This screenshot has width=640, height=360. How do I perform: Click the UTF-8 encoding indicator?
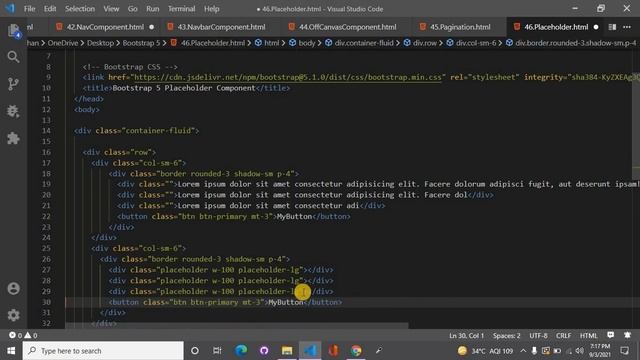538,336
